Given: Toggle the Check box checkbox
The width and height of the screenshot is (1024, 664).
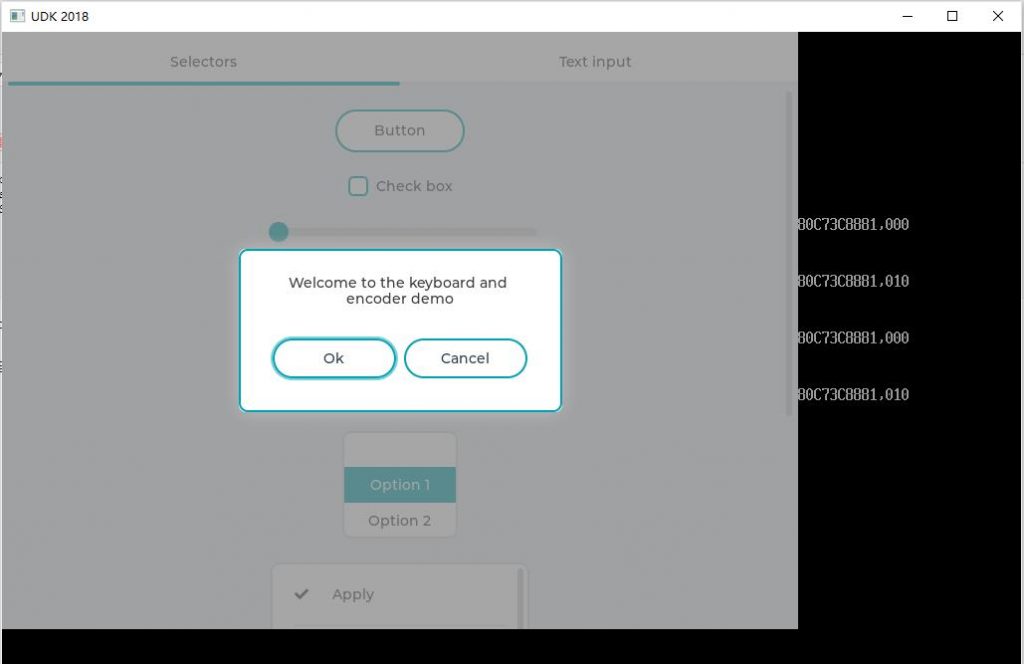Looking at the screenshot, I should (358, 186).
